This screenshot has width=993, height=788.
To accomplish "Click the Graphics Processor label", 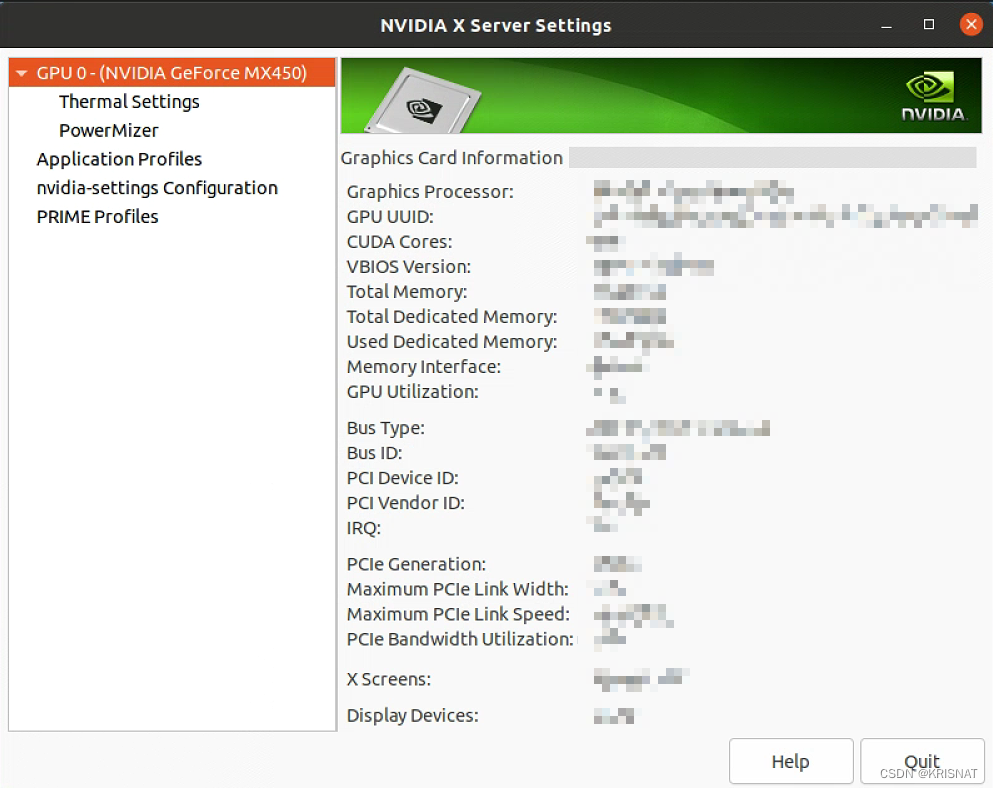I will pyautogui.click(x=430, y=191).
